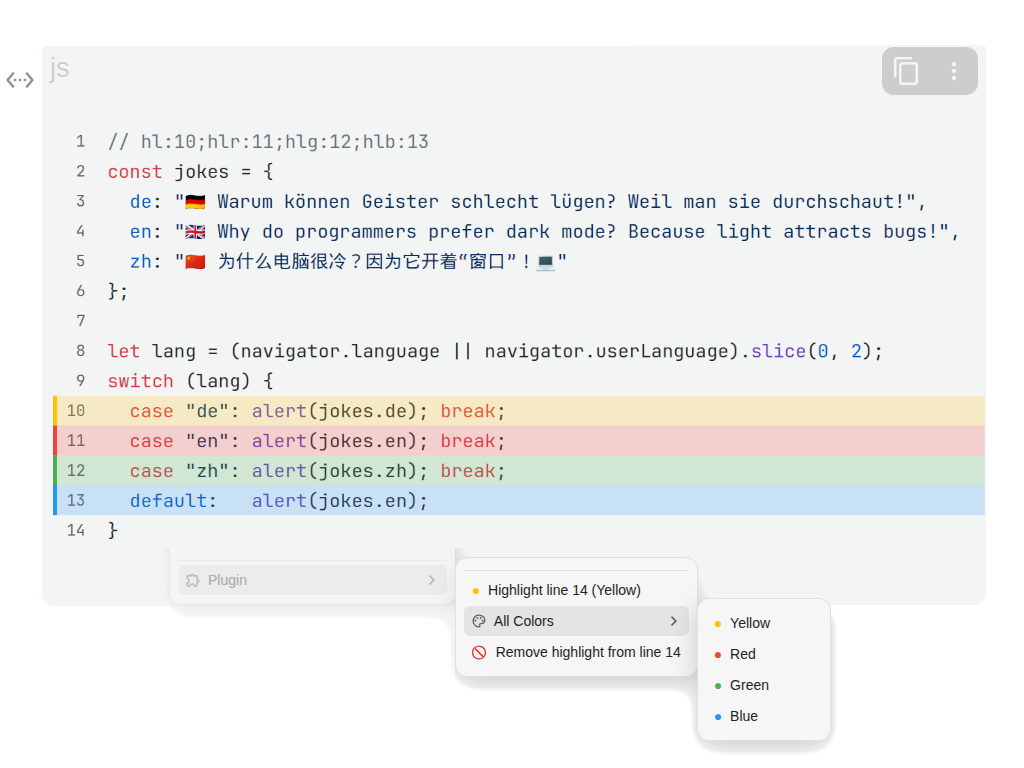The width and height of the screenshot is (1024, 768).
Task: Click the js language label
Action: pos(59,68)
